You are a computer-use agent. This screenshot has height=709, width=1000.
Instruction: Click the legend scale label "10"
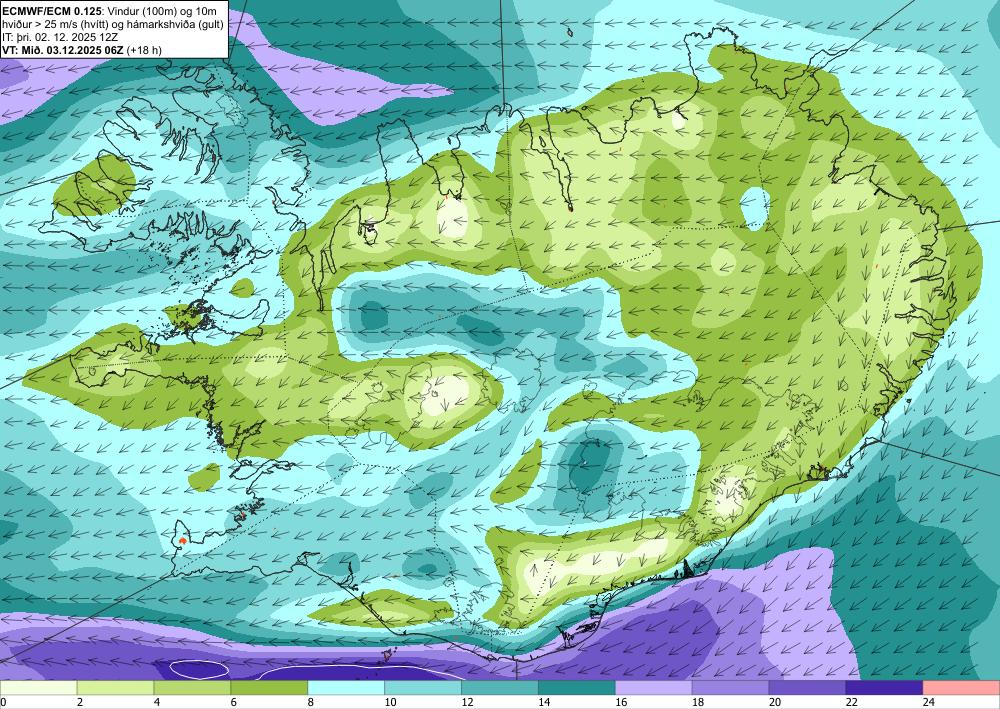[390, 702]
